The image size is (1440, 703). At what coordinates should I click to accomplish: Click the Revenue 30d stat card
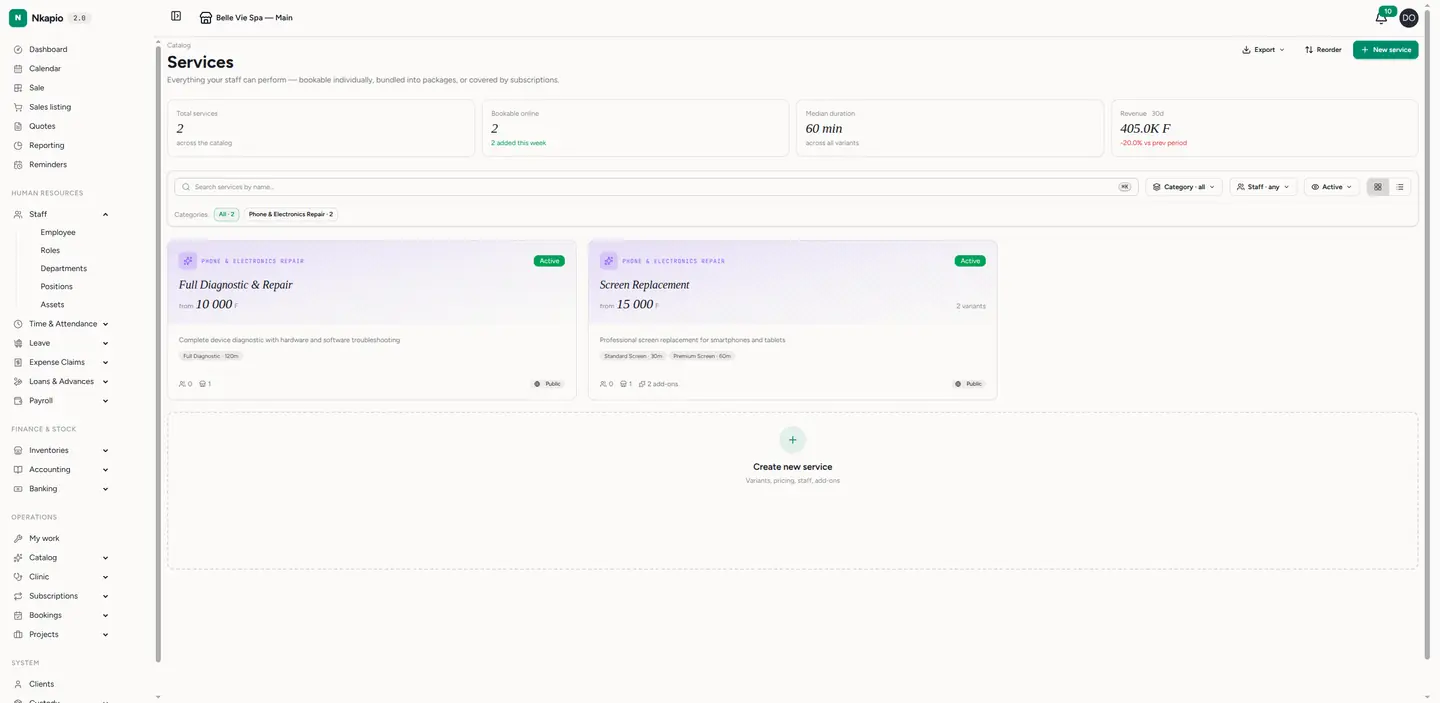(x=1264, y=128)
